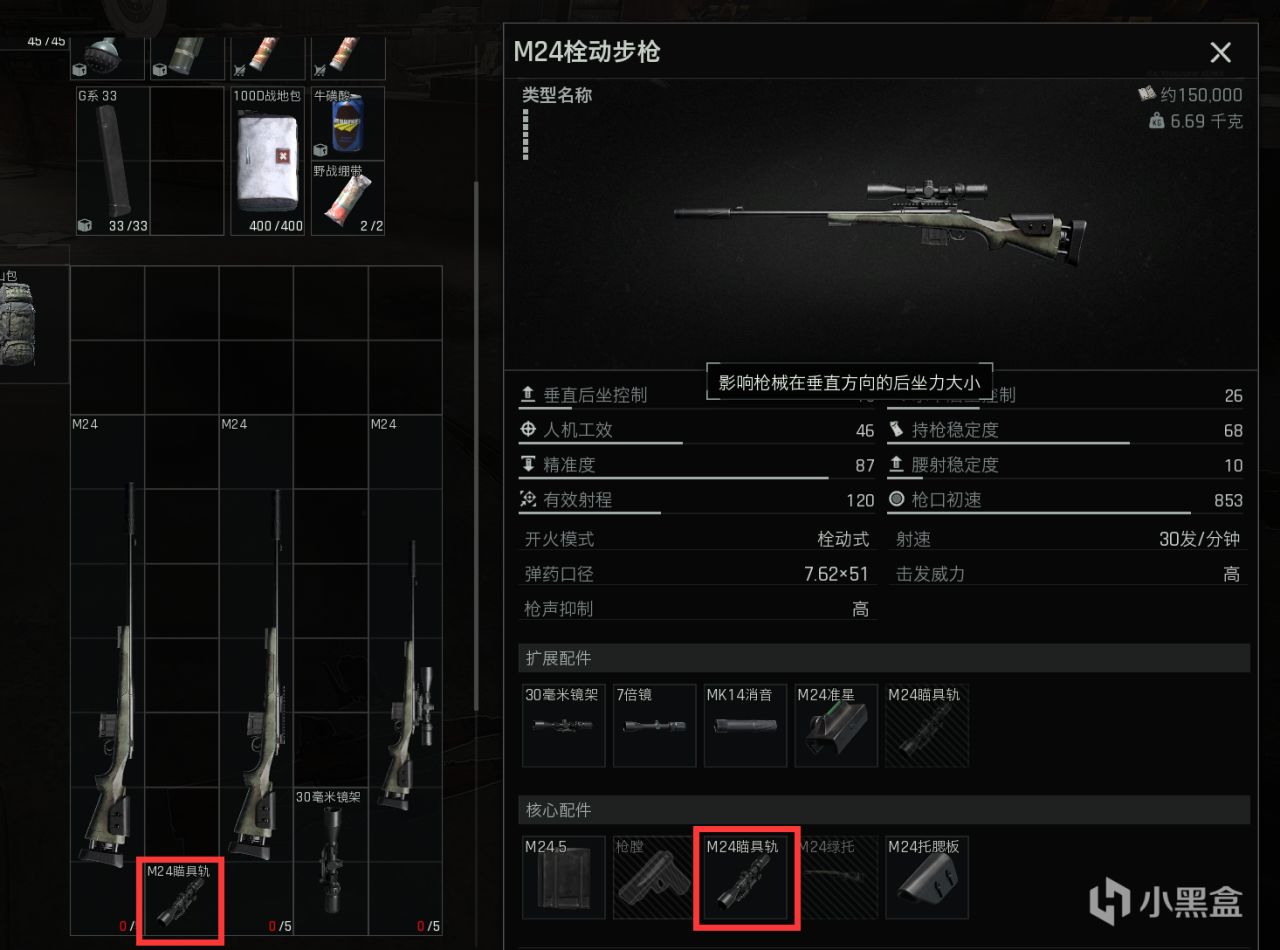
Task: Pick the M24瞄具轨 item in inventory grid
Action: (181, 900)
